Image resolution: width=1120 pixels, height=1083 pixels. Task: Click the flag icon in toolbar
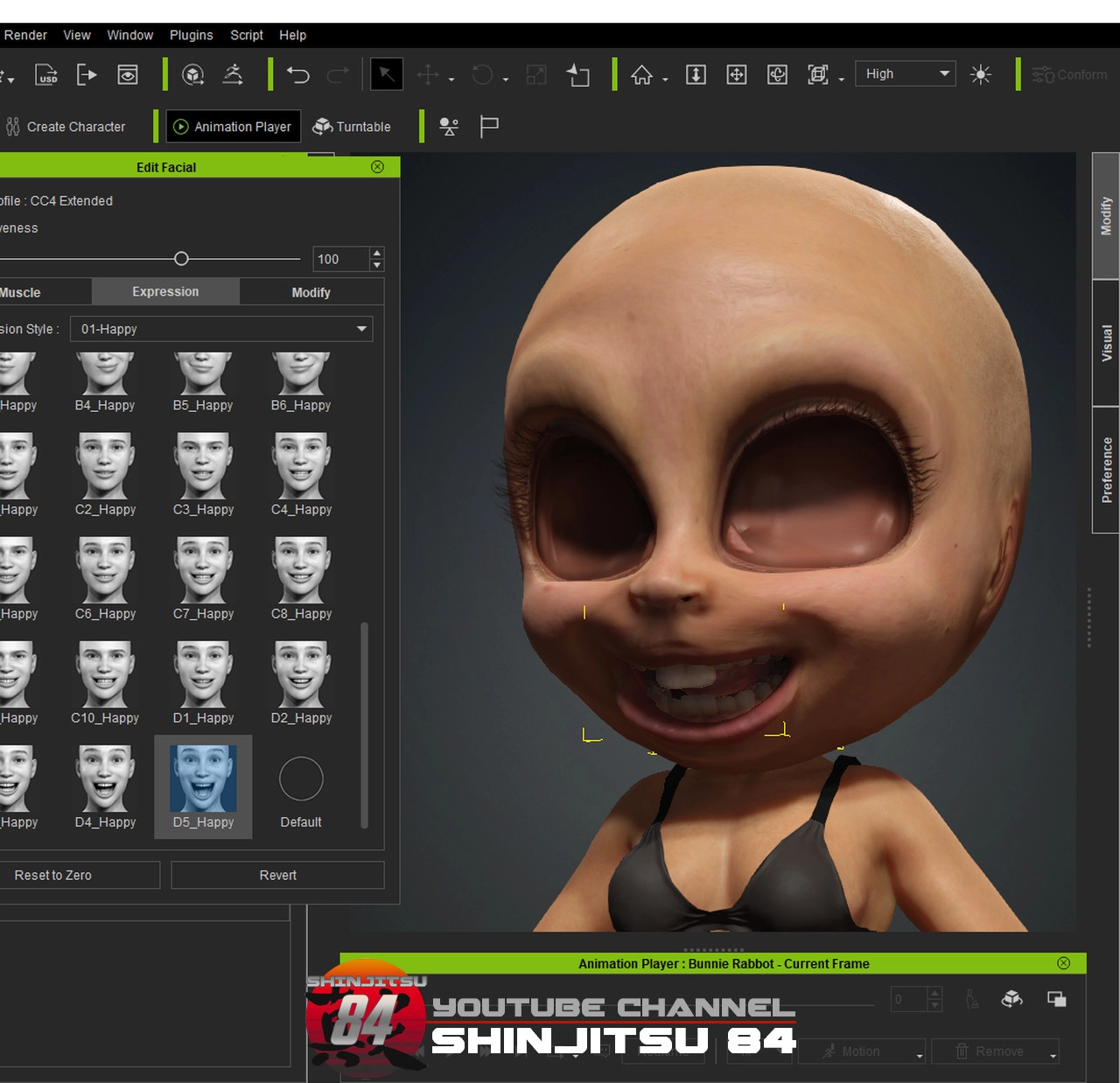[x=489, y=127]
